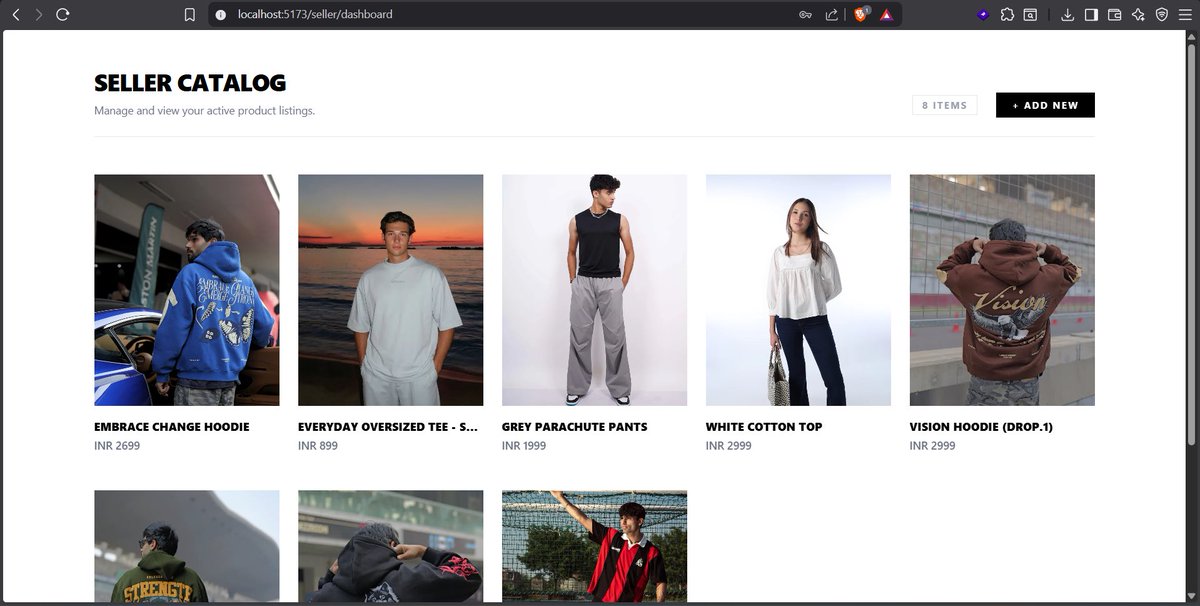View site information icon in address bar
1200x606 pixels.
click(x=221, y=15)
